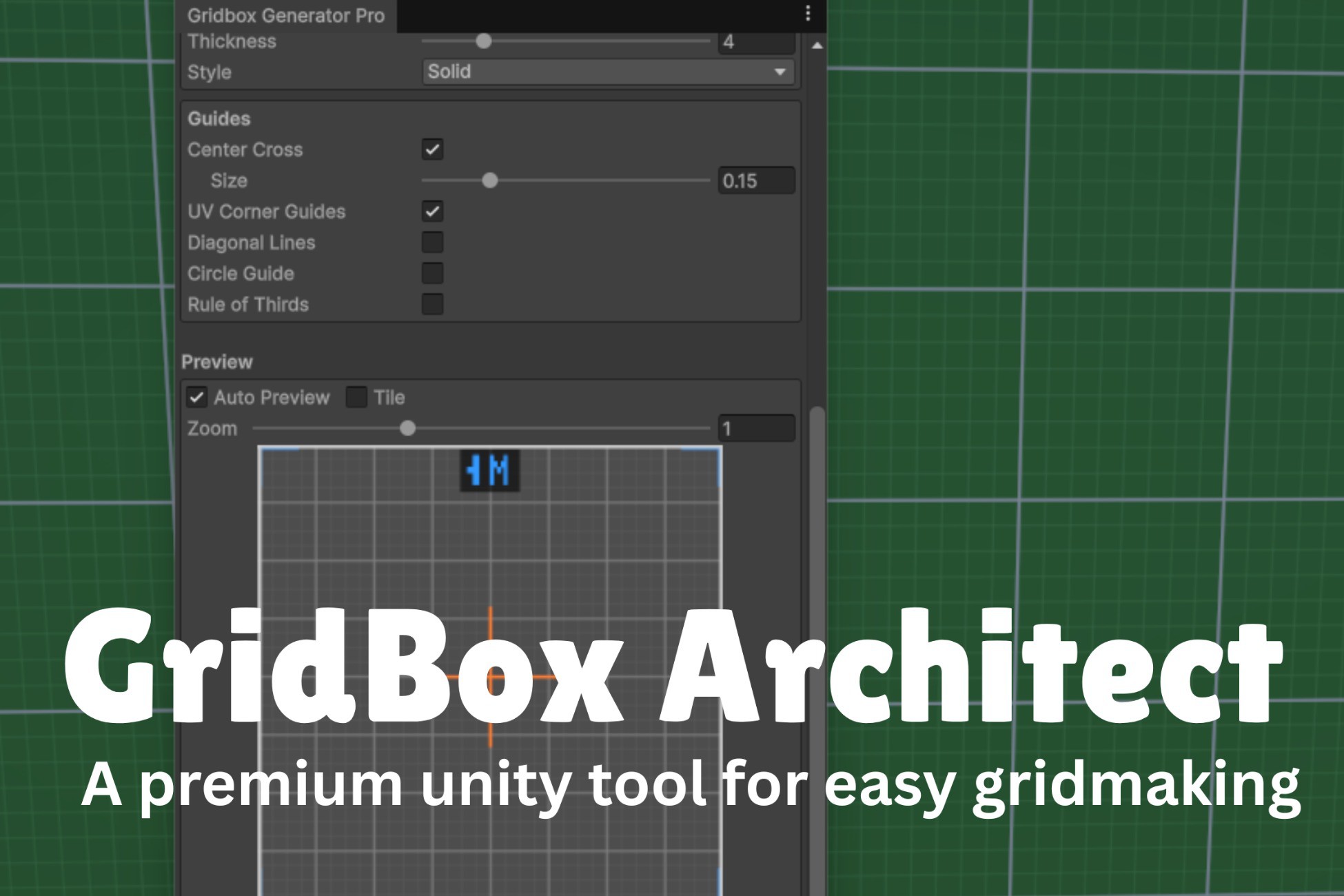Enable the Tile preview checkbox
This screenshot has height=896, width=1344.
[356, 398]
